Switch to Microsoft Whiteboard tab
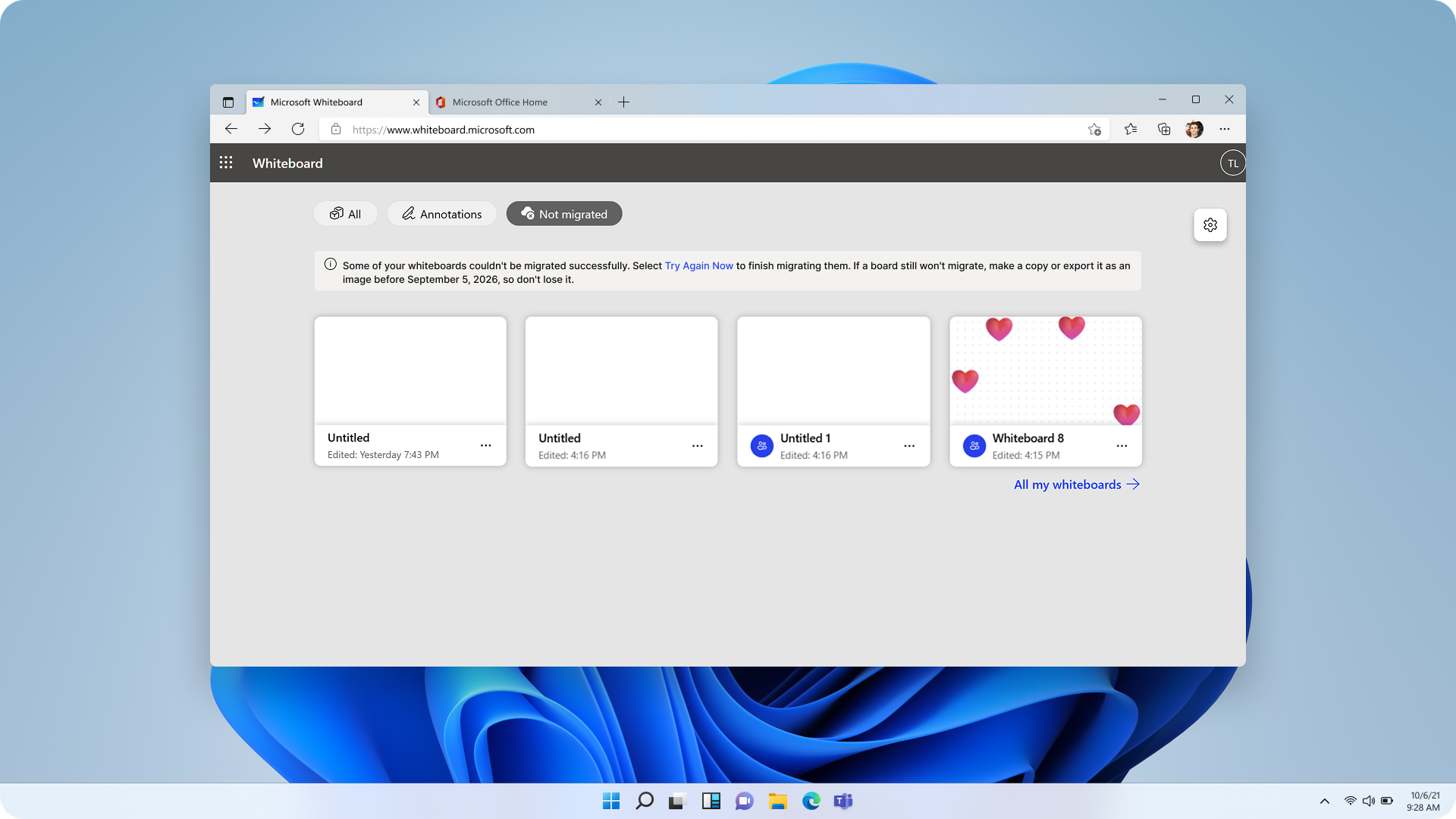The width and height of the screenshot is (1456, 819). pyautogui.click(x=337, y=102)
